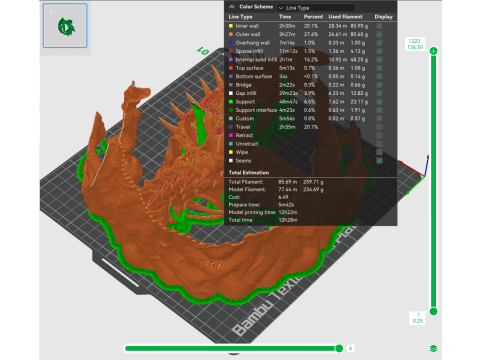
Task: Grab the bottom handle of the vertical layer slider
Action: [x=433, y=312]
